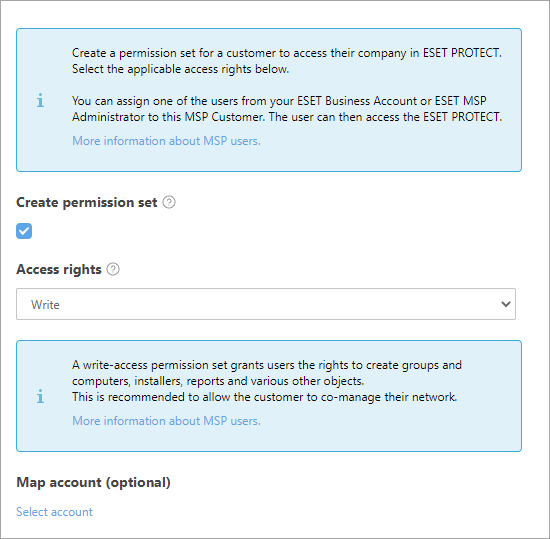The height and width of the screenshot is (539, 550).
Task: Open help tooltip beside Create permission set
Action: tap(169, 202)
